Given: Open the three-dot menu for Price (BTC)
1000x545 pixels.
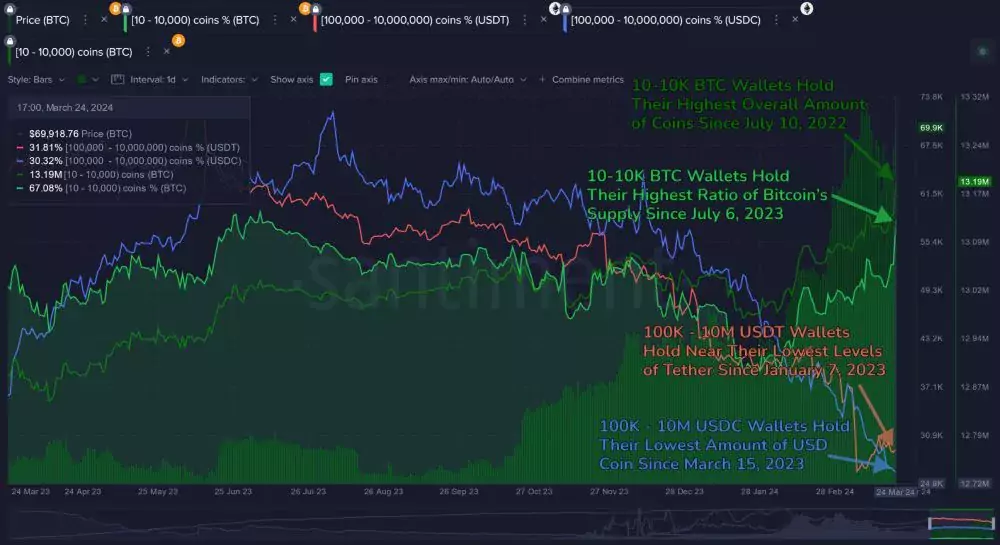Looking at the screenshot, I should coord(85,20).
